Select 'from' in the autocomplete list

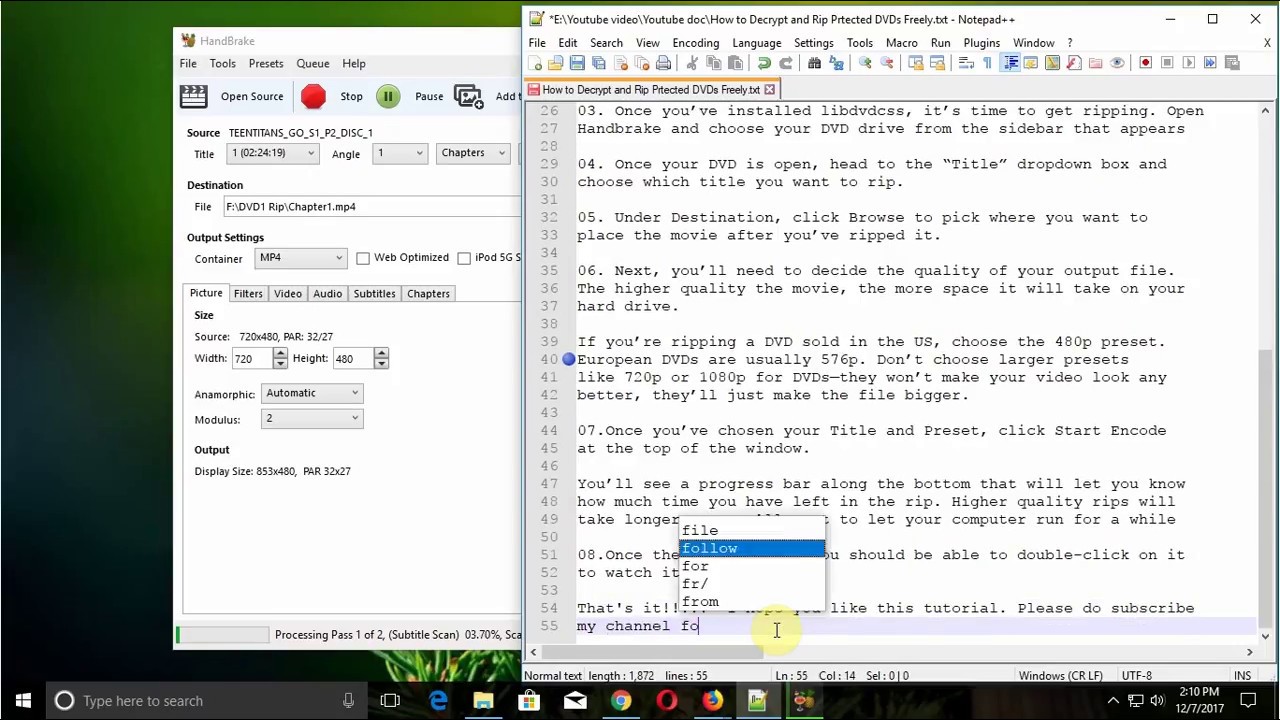coord(751,602)
